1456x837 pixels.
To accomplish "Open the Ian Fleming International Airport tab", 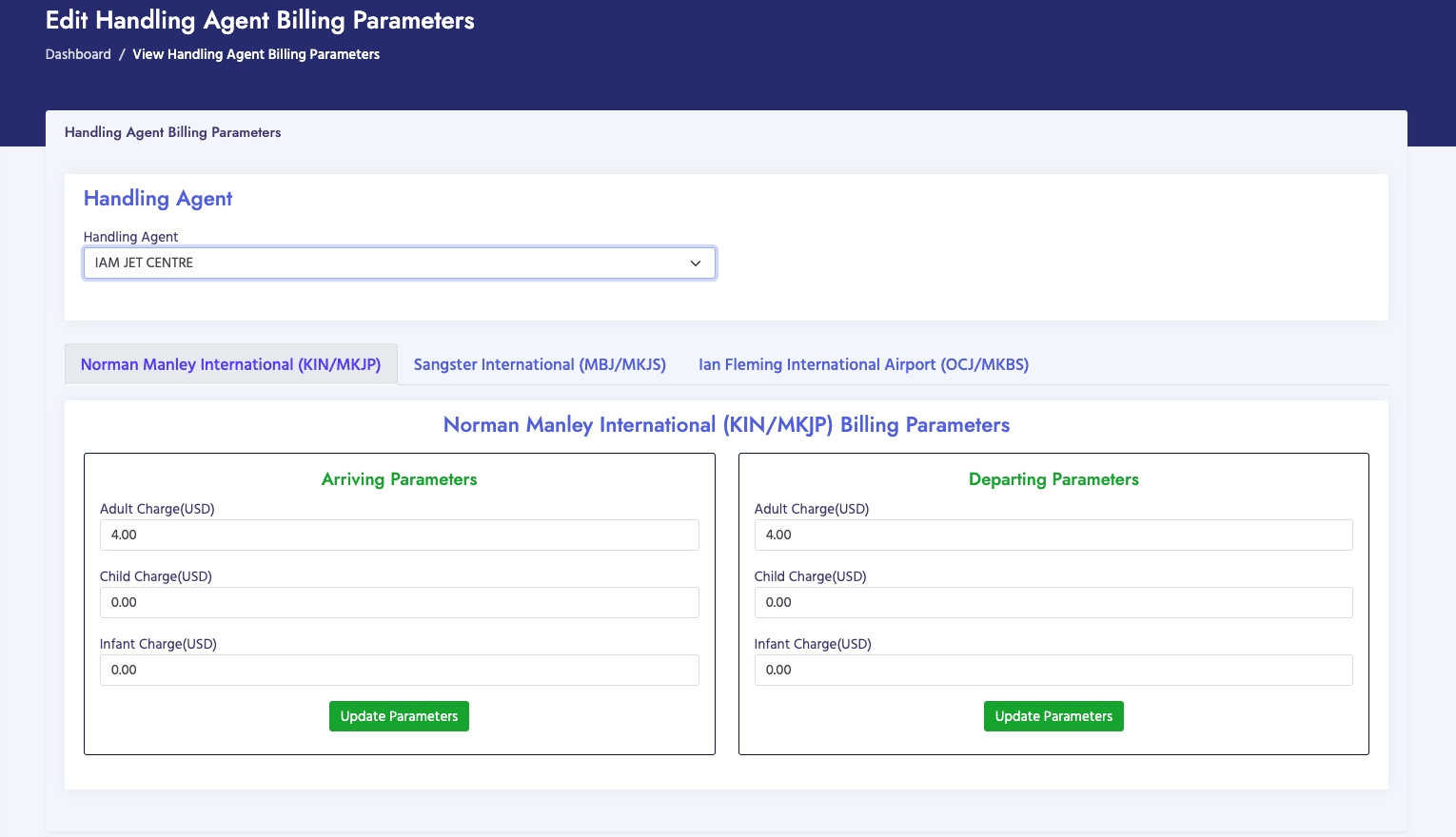I will pyautogui.click(x=862, y=364).
